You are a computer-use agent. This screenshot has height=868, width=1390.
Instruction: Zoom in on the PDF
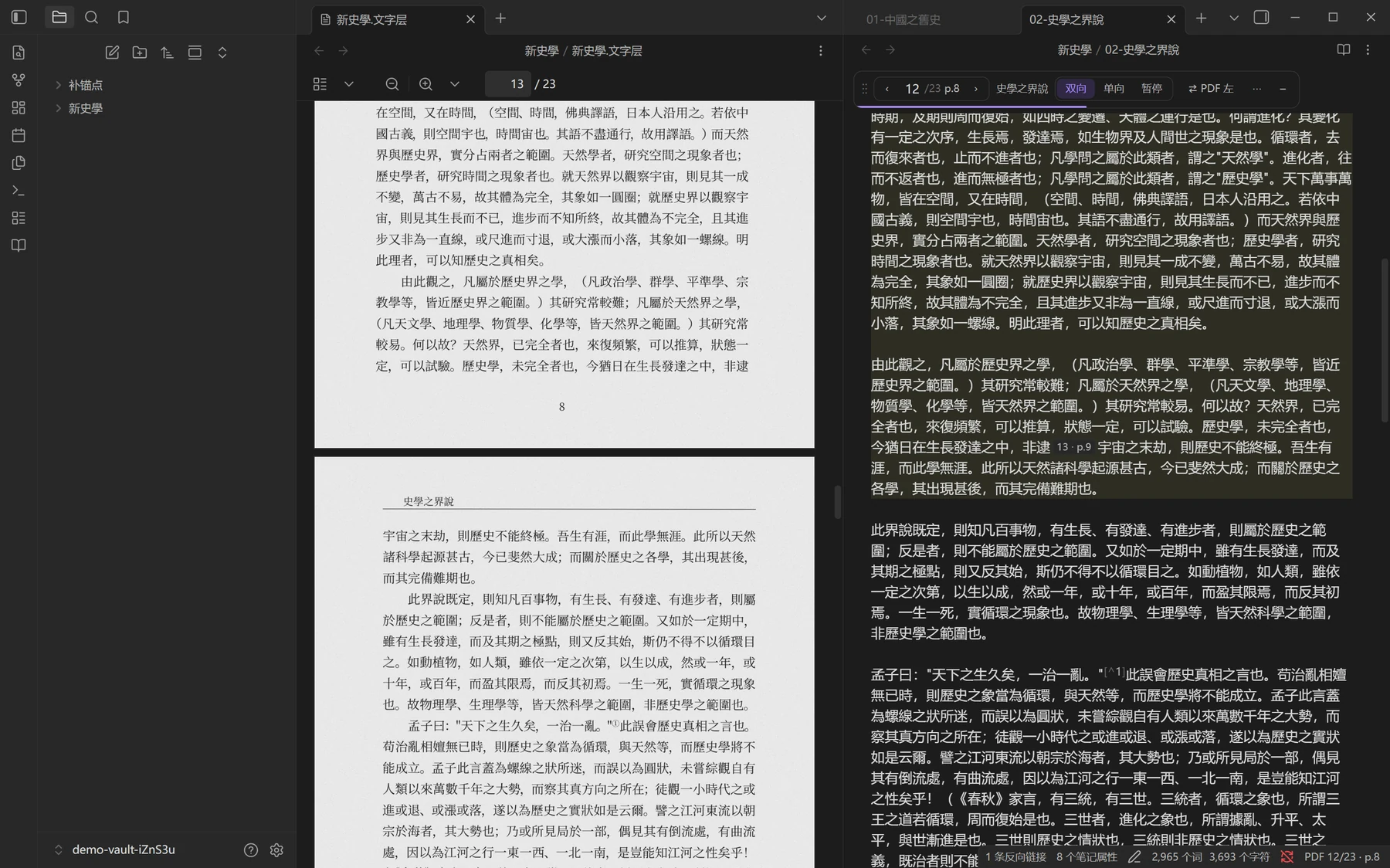click(425, 83)
